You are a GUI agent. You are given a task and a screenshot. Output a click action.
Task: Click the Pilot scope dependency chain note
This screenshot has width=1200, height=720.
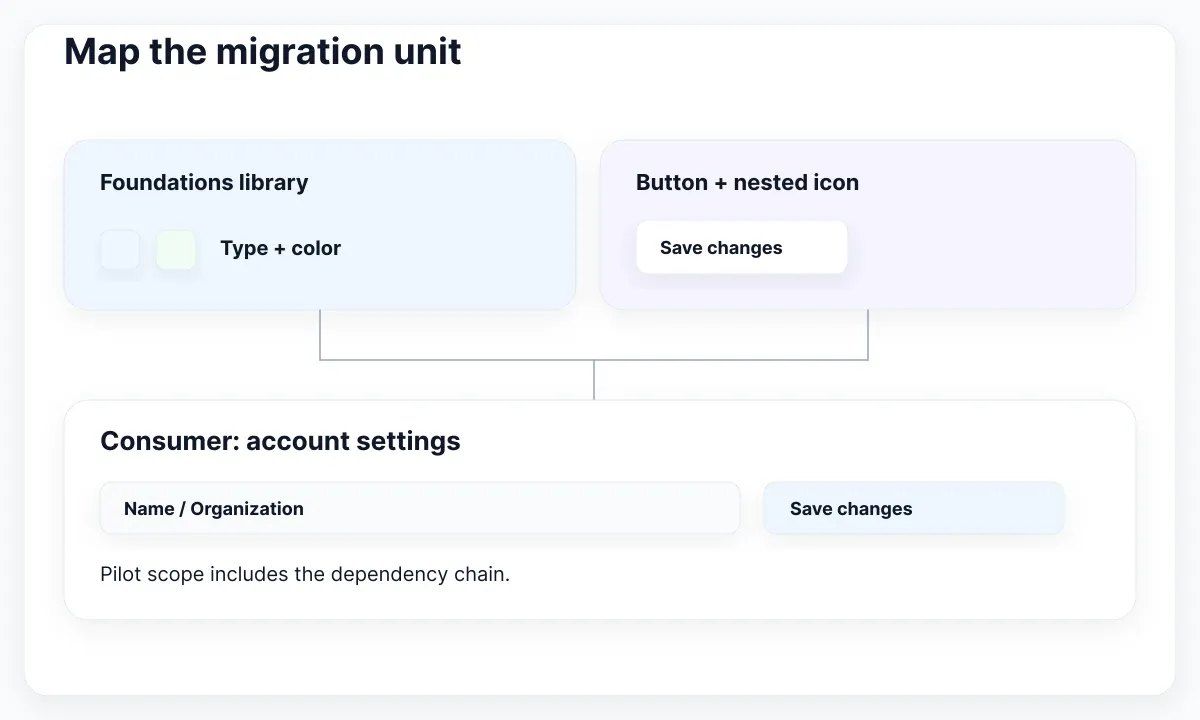pyautogui.click(x=305, y=575)
